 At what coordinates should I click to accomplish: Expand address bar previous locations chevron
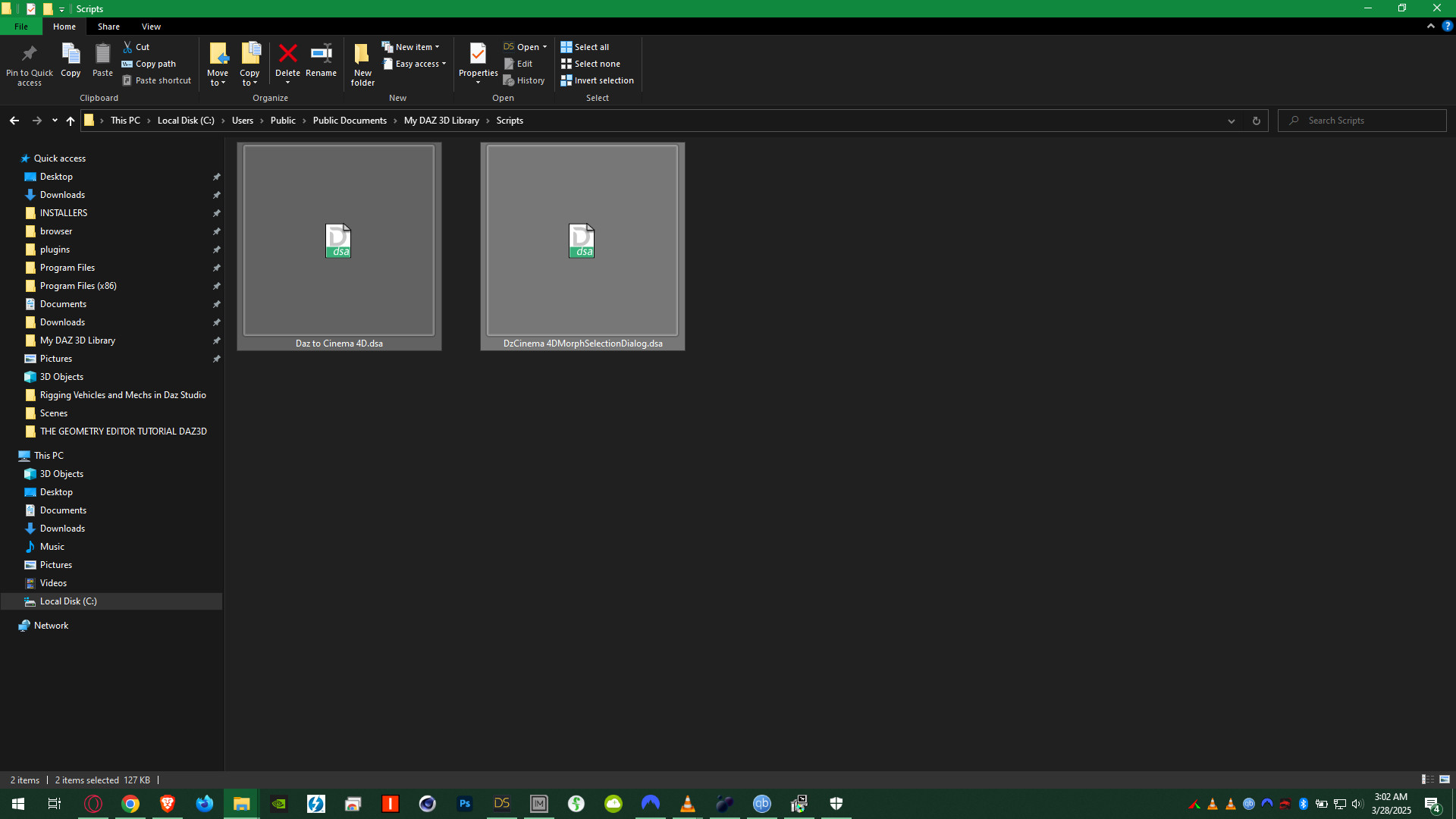[x=1232, y=121]
